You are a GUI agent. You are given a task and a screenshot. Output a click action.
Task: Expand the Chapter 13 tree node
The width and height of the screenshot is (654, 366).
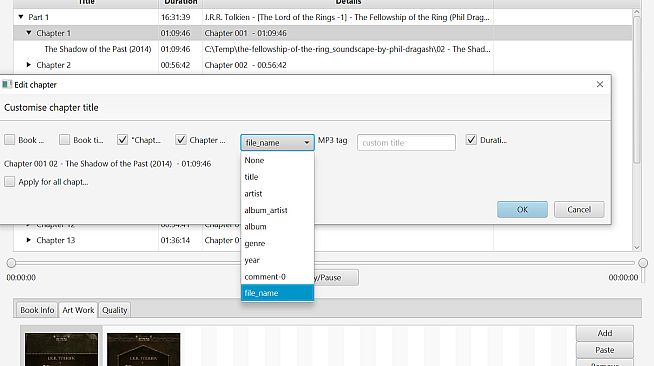tap(29, 240)
